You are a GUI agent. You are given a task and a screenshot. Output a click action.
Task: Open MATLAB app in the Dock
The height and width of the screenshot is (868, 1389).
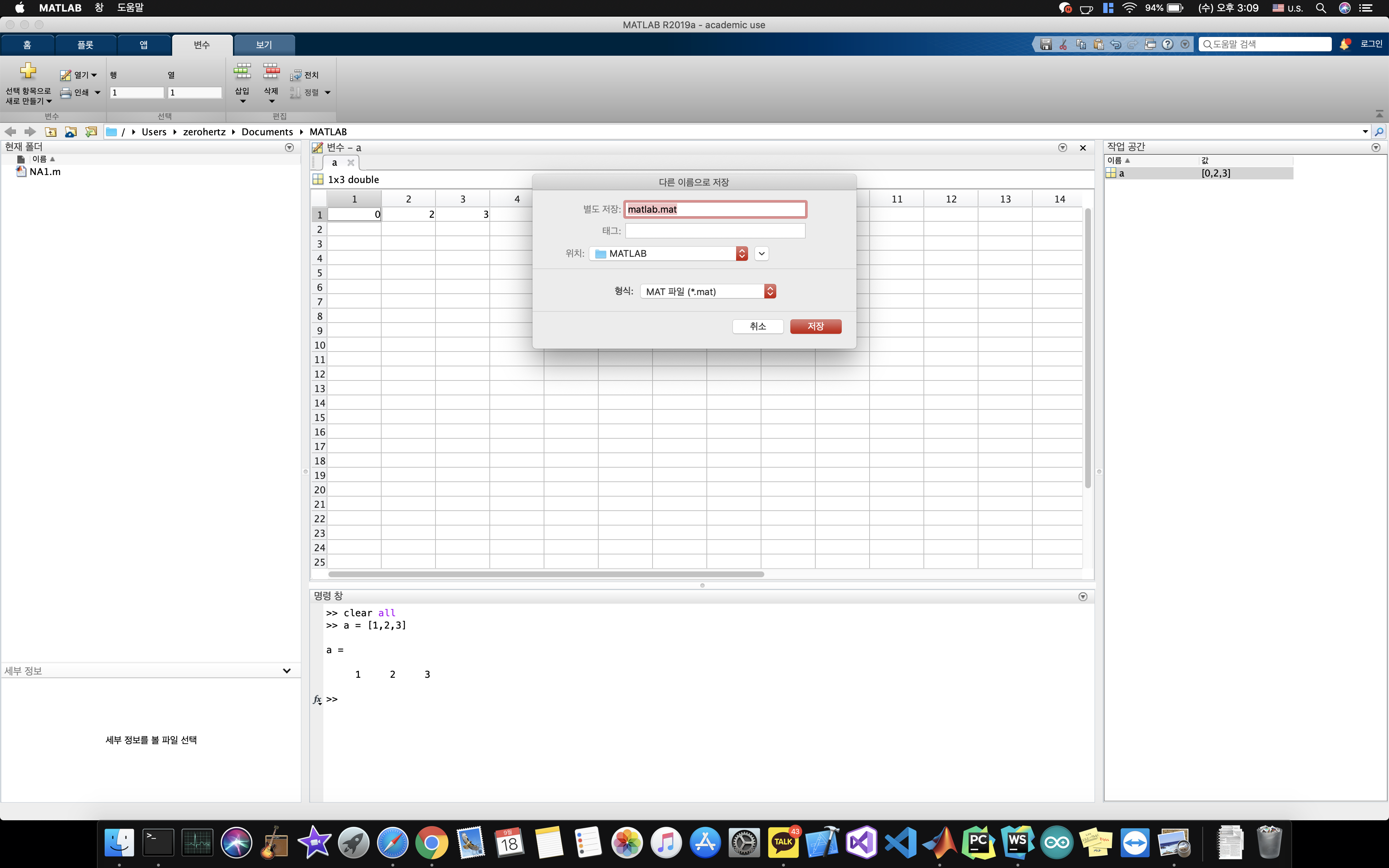[940, 842]
